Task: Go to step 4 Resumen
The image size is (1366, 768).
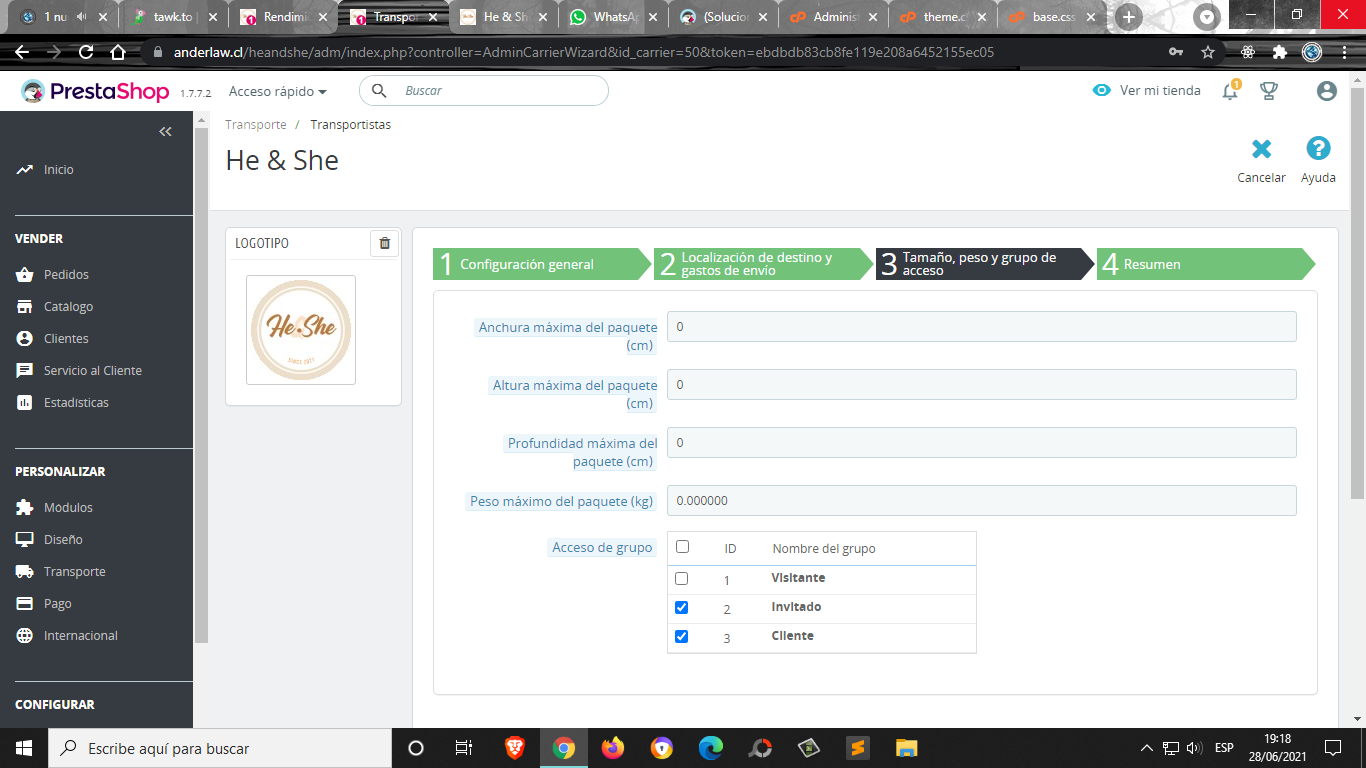Action: click(x=1206, y=264)
